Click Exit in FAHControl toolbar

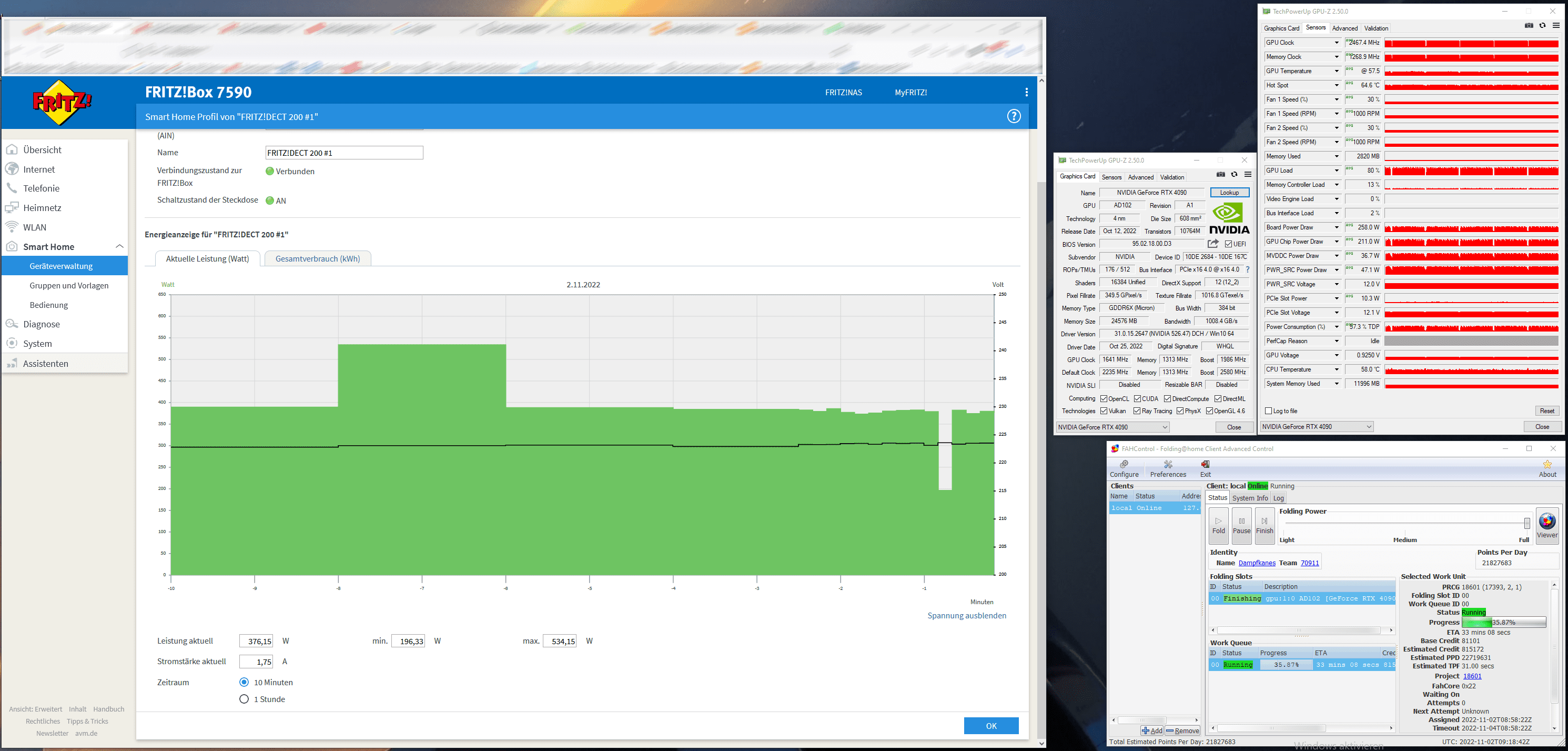(1205, 468)
